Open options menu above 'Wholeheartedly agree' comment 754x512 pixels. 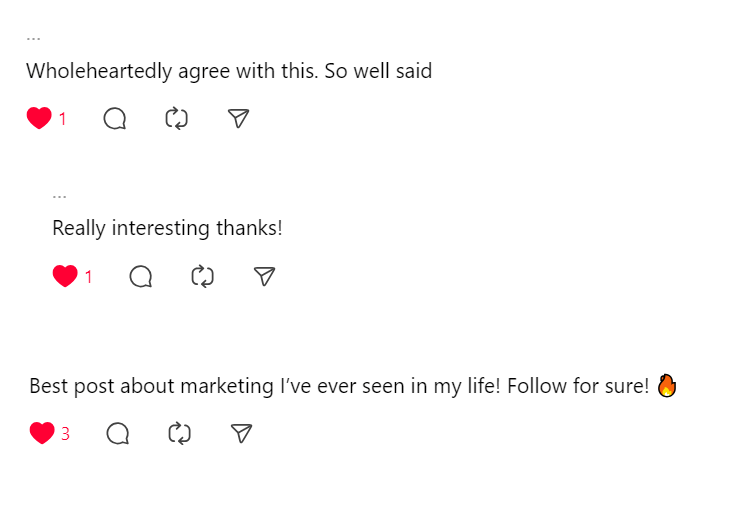33,38
